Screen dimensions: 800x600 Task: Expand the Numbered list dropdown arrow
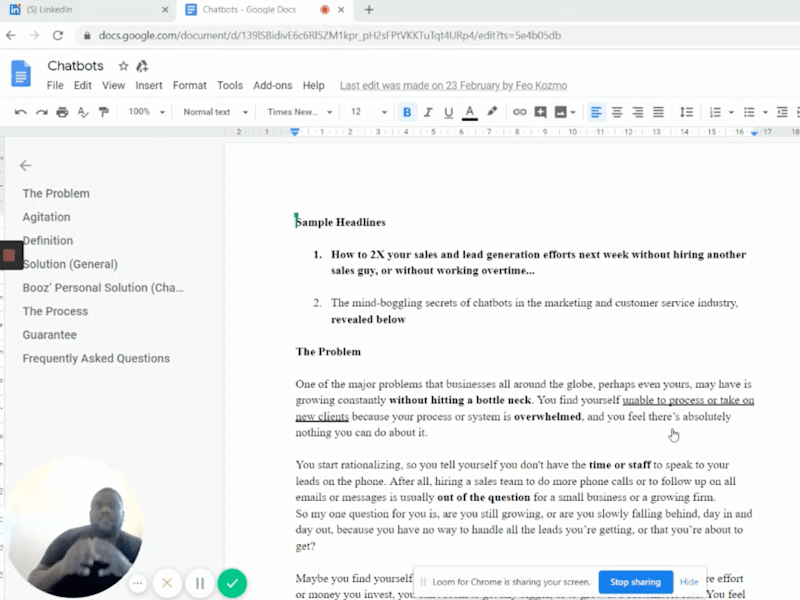[x=731, y=112]
